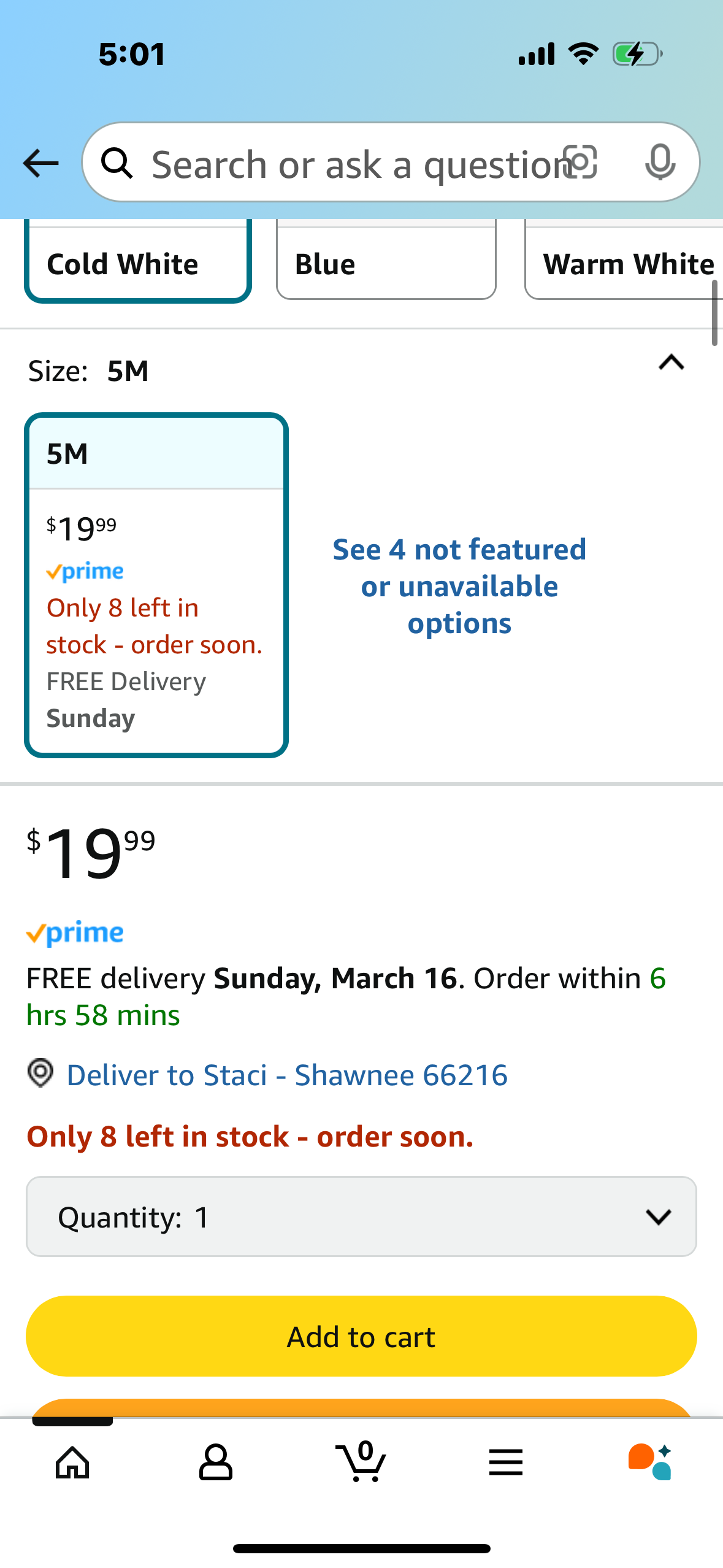The image size is (723, 1568).
Task: Tap the microphone voice search icon
Action: click(x=660, y=163)
